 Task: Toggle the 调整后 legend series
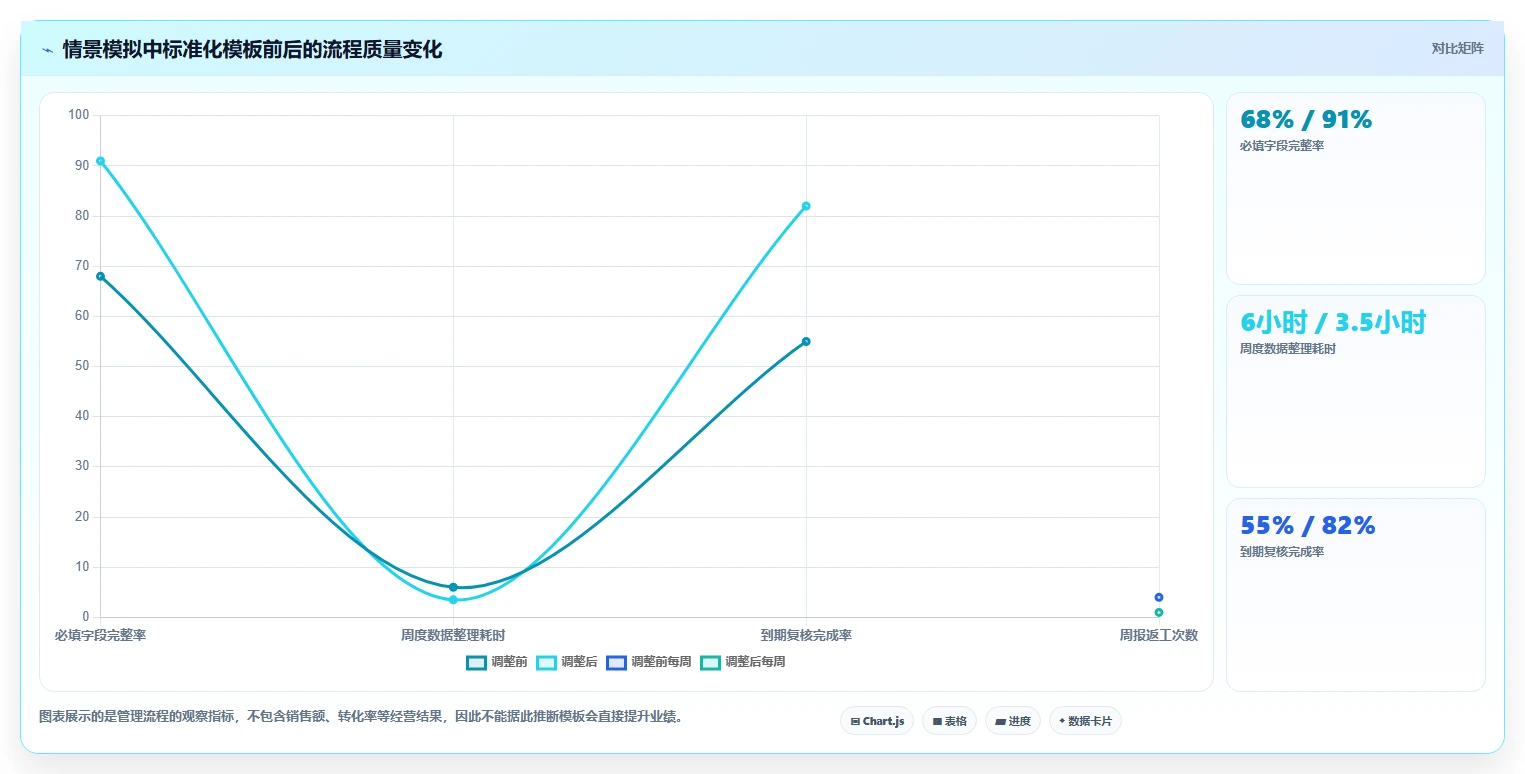567,662
